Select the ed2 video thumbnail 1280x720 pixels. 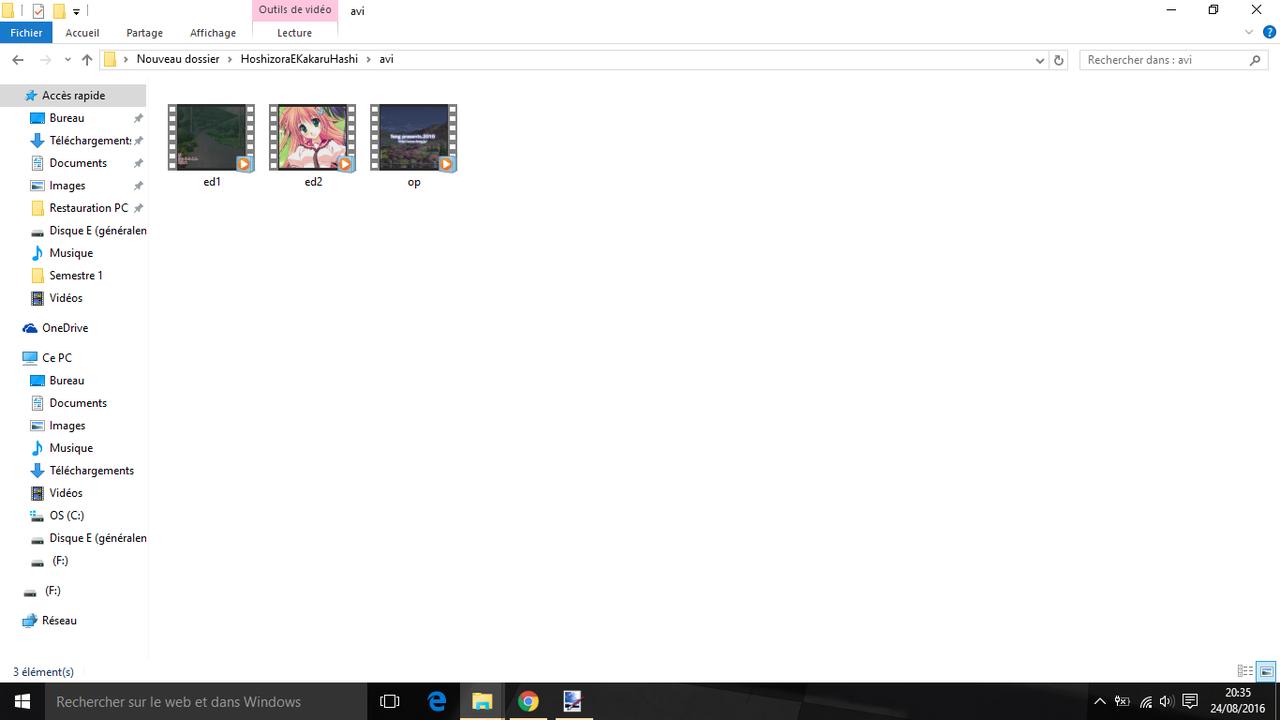click(x=313, y=138)
